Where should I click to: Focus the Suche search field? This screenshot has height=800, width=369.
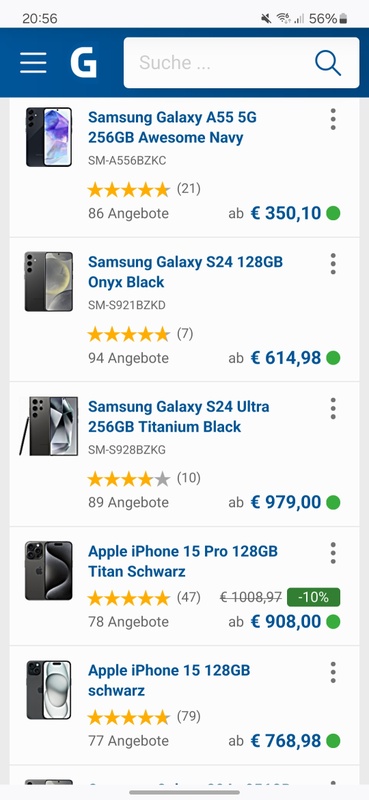[x=219, y=63]
